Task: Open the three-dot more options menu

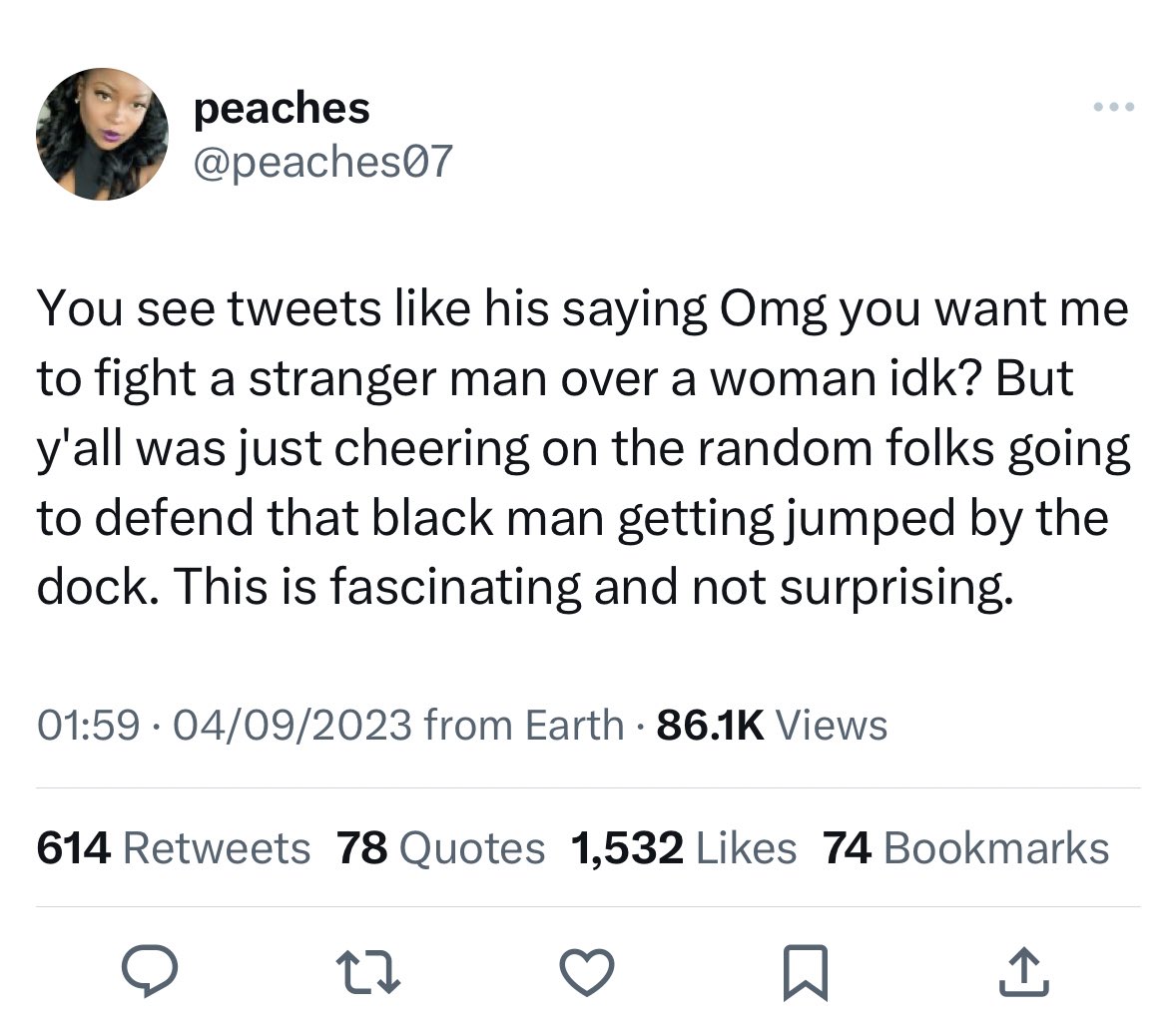Action: 1114,107
